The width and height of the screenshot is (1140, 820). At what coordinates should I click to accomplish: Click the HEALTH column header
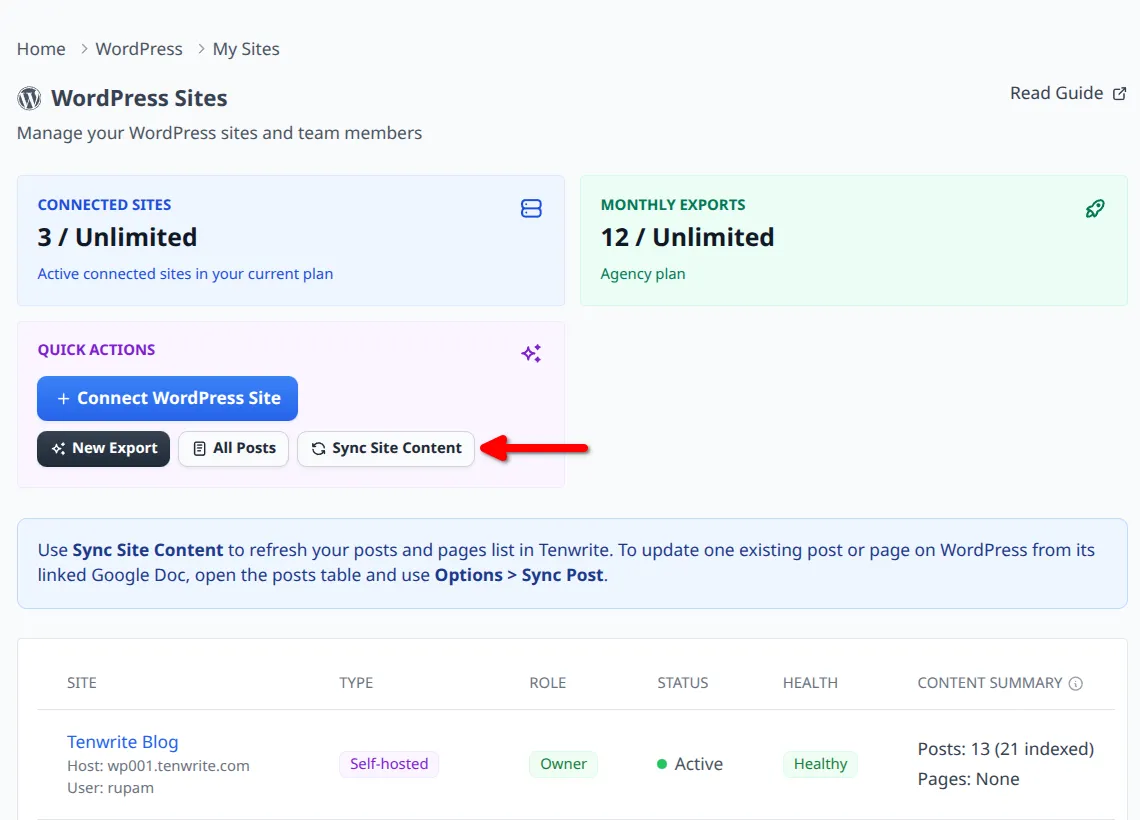coord(811,683)
